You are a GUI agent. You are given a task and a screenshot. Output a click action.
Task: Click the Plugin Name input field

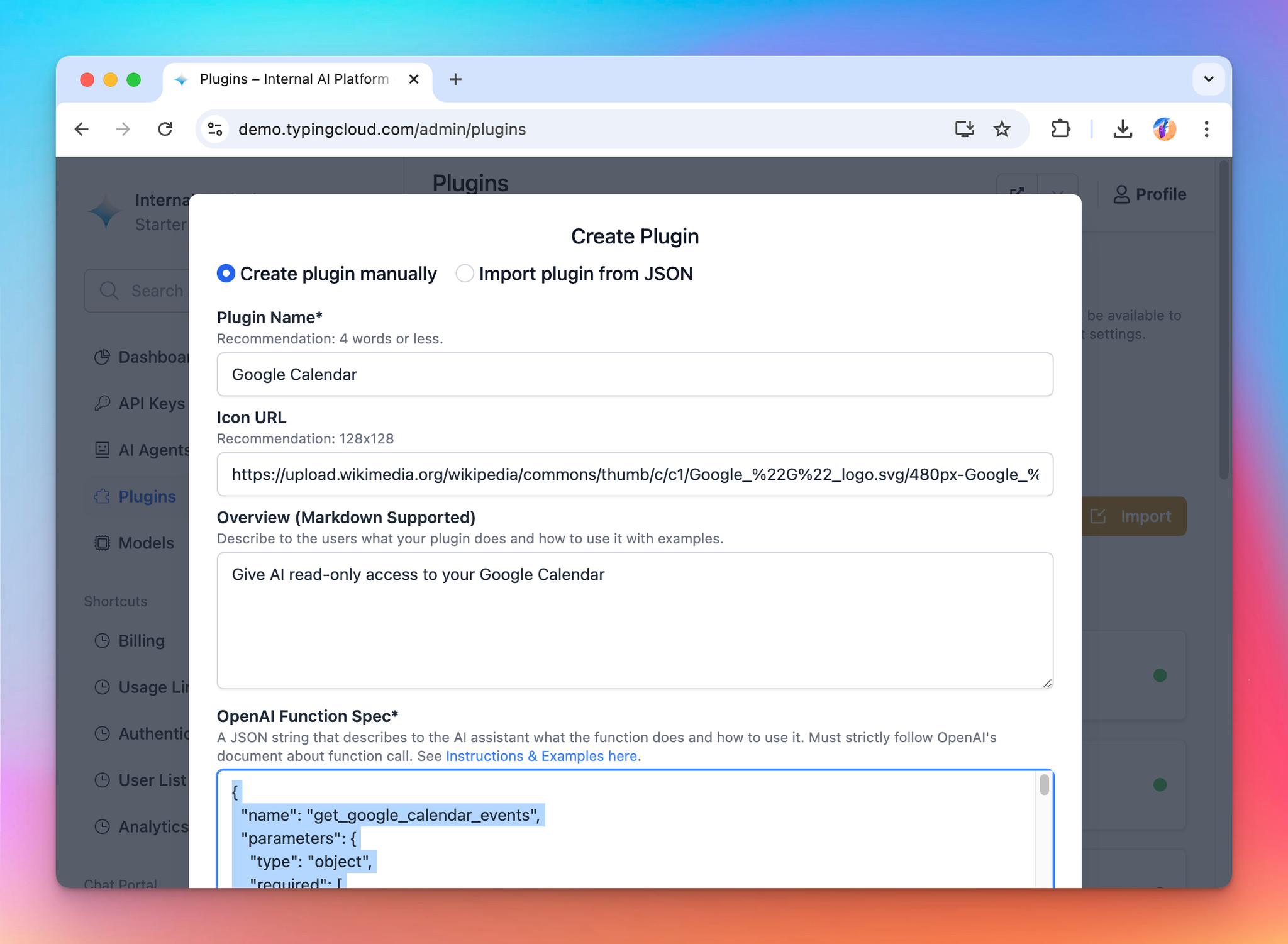(x=635, y=374)
